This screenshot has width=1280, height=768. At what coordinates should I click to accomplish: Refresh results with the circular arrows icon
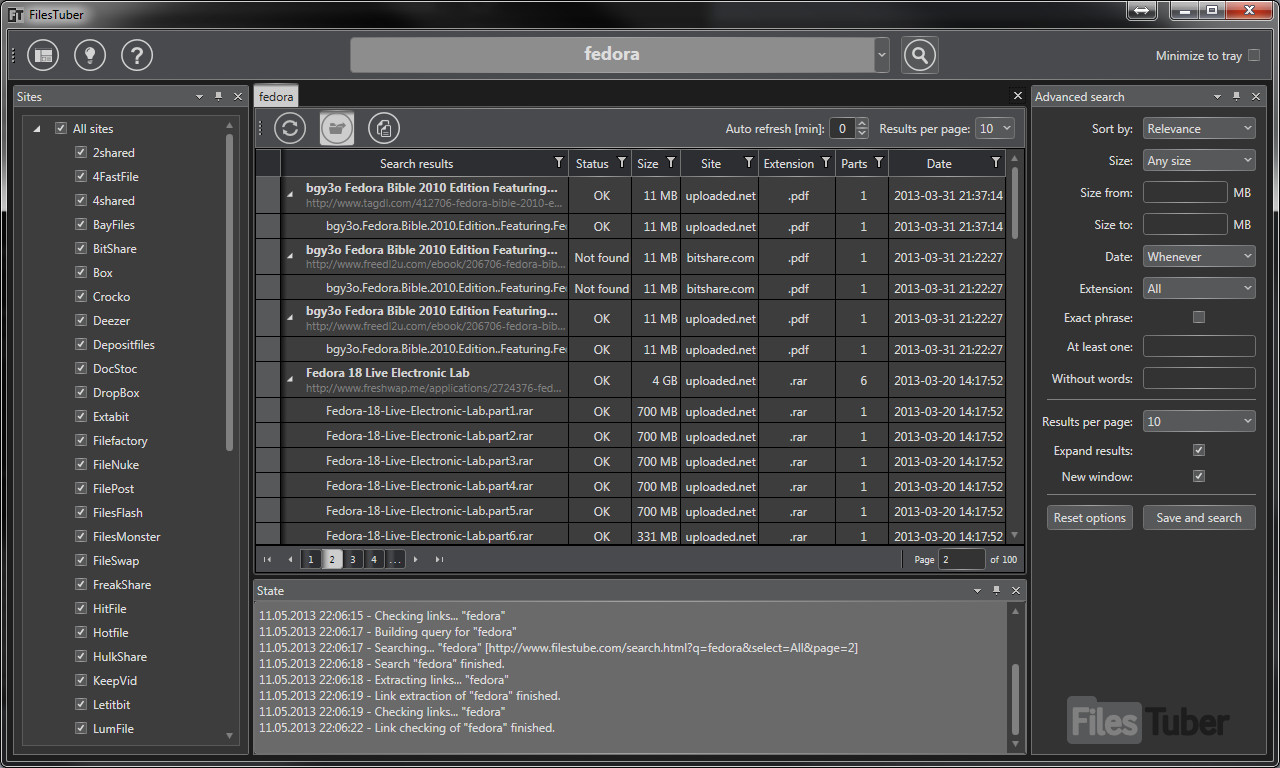pos(290,128)
